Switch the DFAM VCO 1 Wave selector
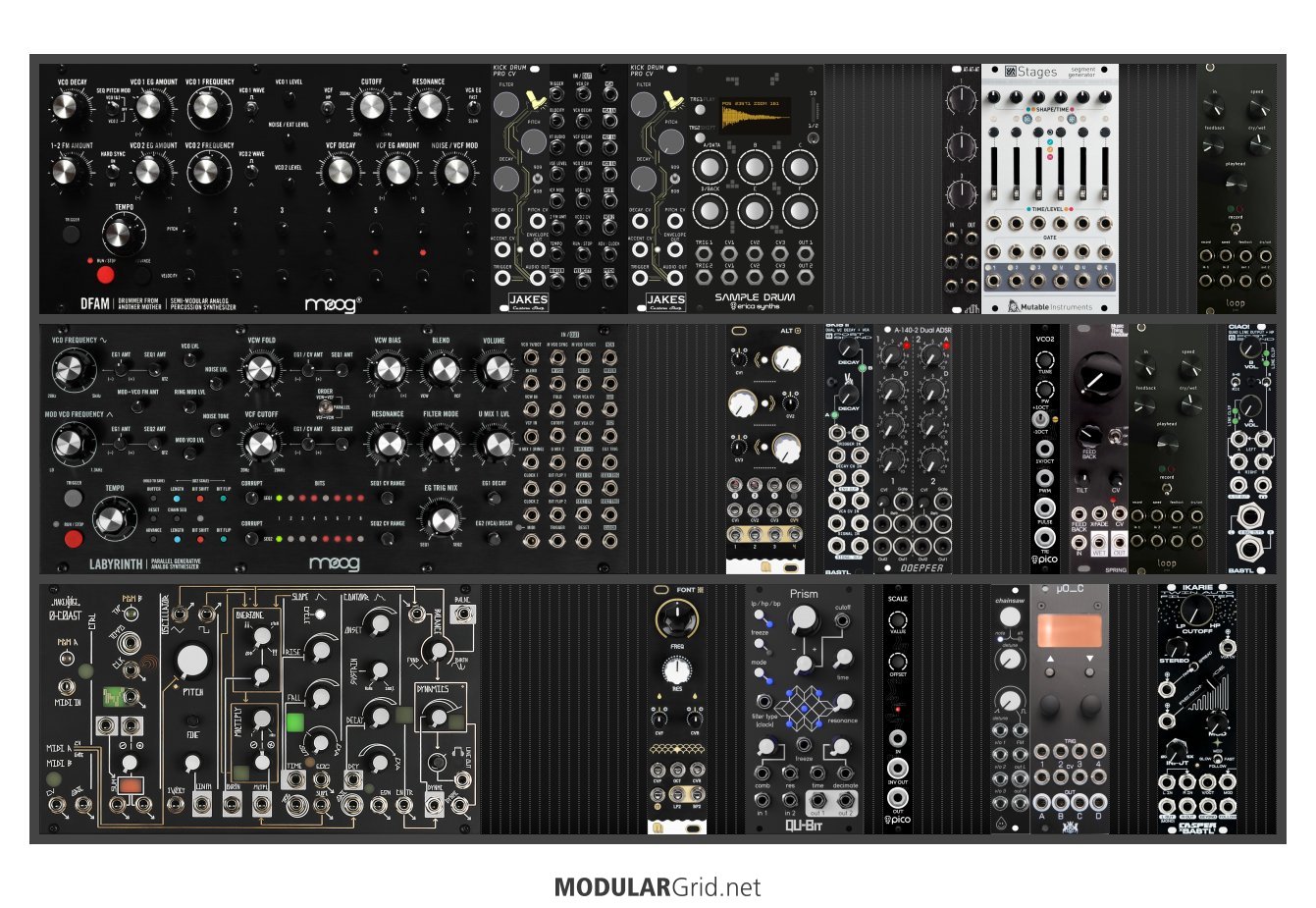Screen dimensions: 1316x908 (x=252, y=108)
